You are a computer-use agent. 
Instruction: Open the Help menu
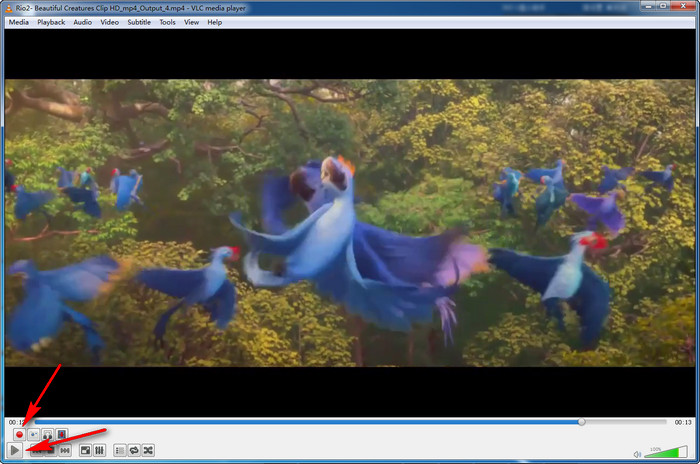click(x=214, y=22)
